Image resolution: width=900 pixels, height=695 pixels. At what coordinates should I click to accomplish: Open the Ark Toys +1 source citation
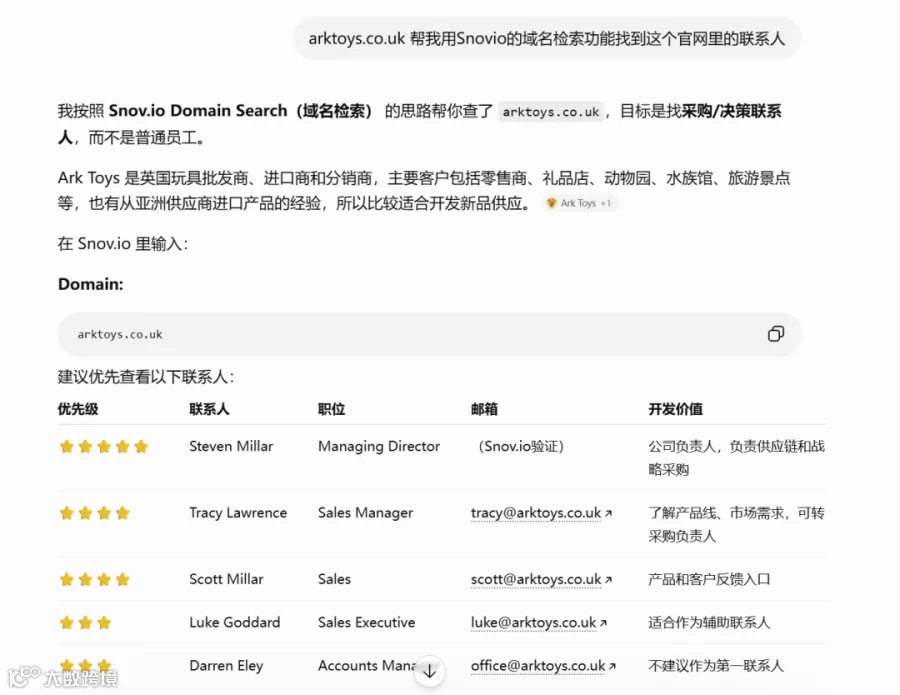pos(580,203)
